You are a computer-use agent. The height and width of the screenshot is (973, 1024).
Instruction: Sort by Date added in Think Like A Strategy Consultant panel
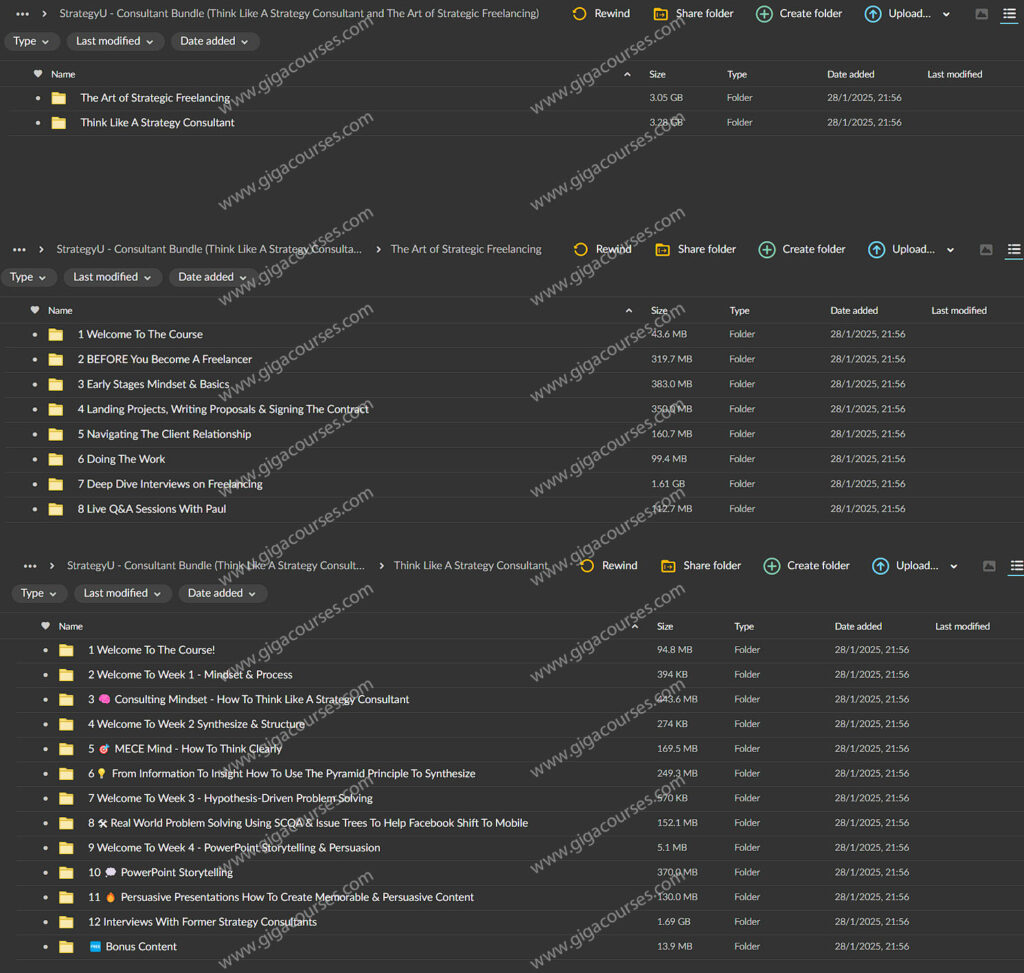(858, 626)
